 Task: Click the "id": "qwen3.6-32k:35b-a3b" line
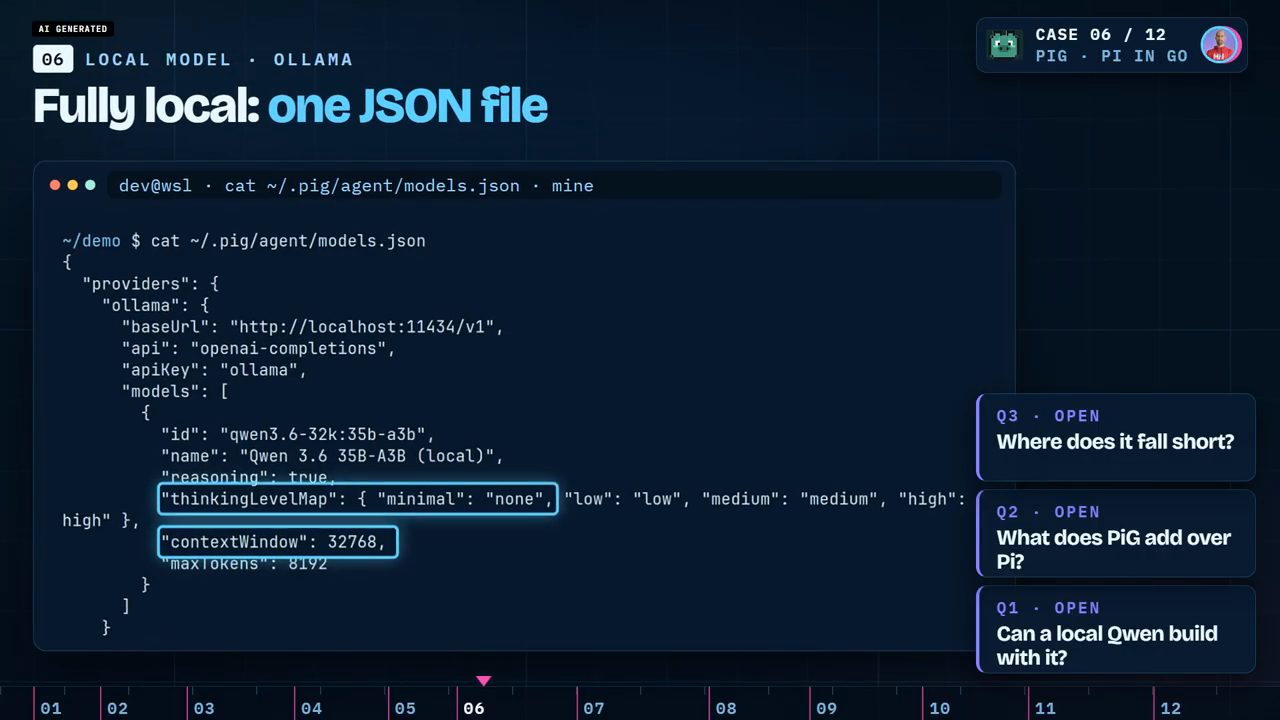pos(298,434)
